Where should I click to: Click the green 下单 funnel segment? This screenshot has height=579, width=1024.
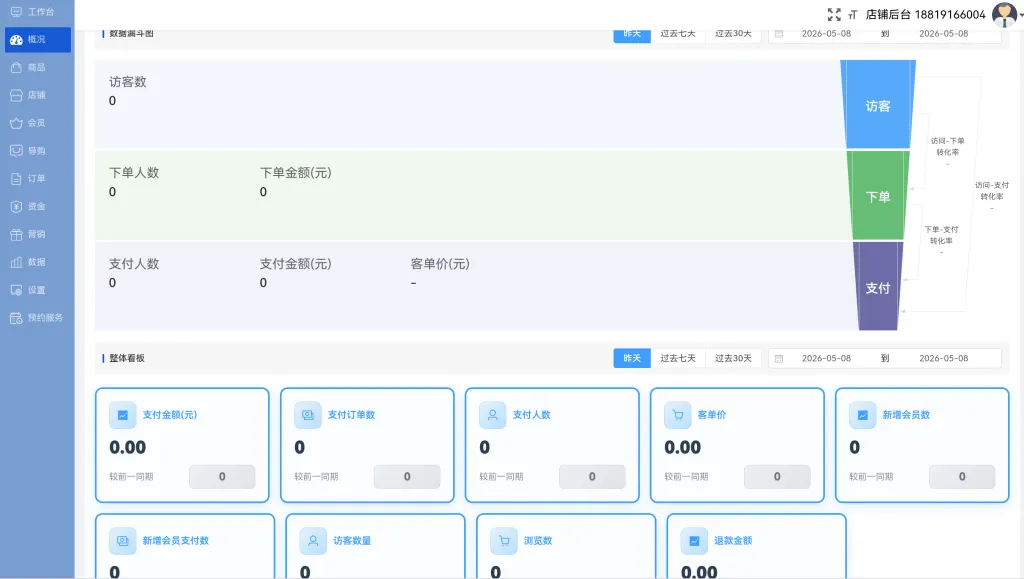878,196
